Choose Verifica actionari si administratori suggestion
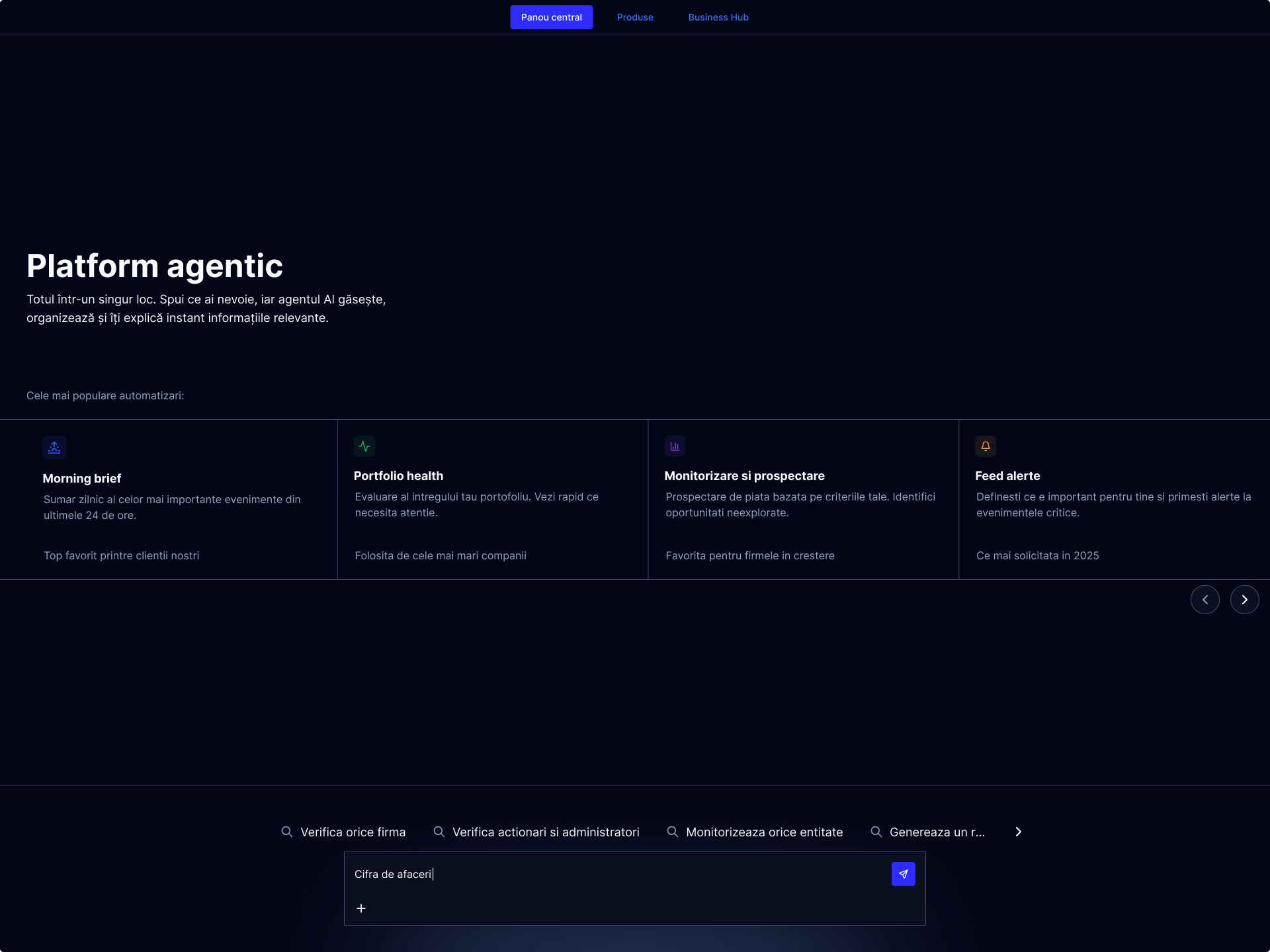Screen dimensions: 1270x952 click(536, 832)
